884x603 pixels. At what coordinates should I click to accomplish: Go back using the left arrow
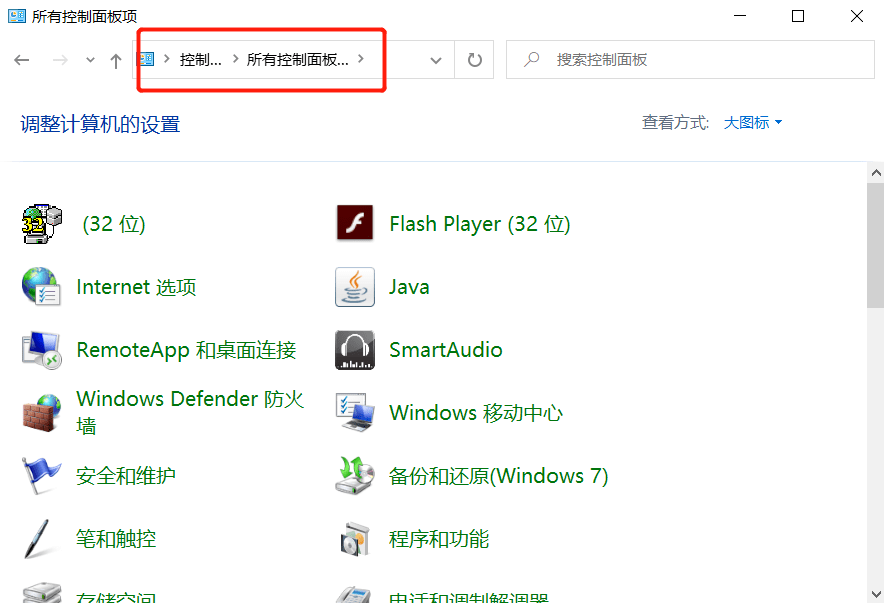21,60
